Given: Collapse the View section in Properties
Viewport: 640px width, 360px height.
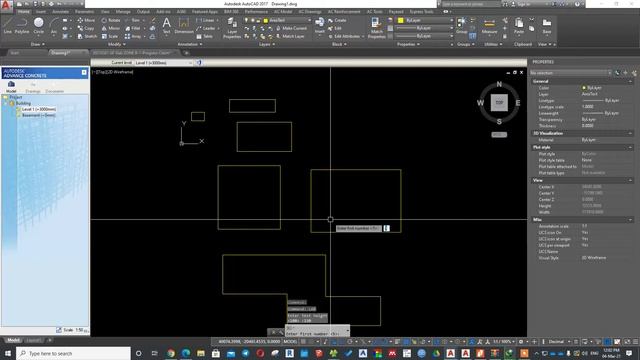Looking at the screenshot, I should click(630, 180).
